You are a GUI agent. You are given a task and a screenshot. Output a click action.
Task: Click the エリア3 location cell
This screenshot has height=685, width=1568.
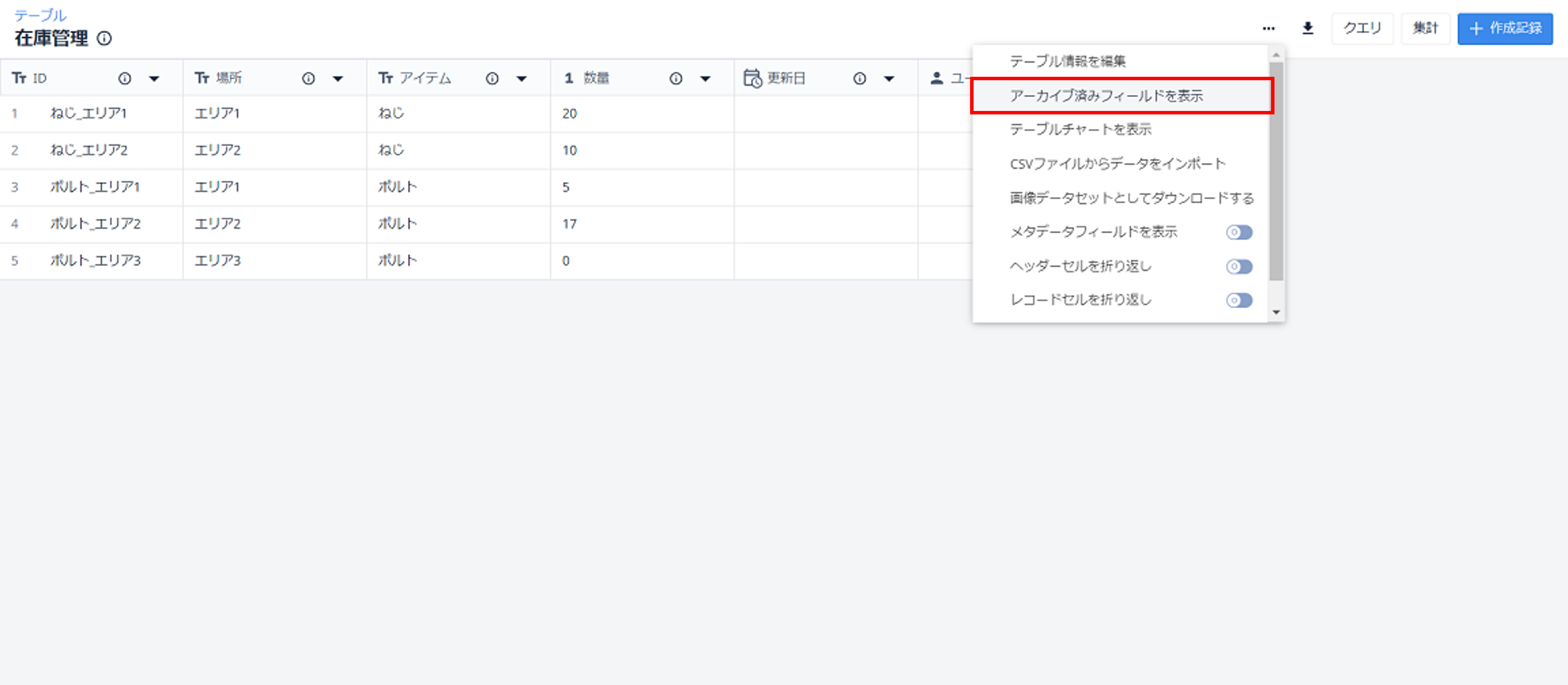click(275, 261)
